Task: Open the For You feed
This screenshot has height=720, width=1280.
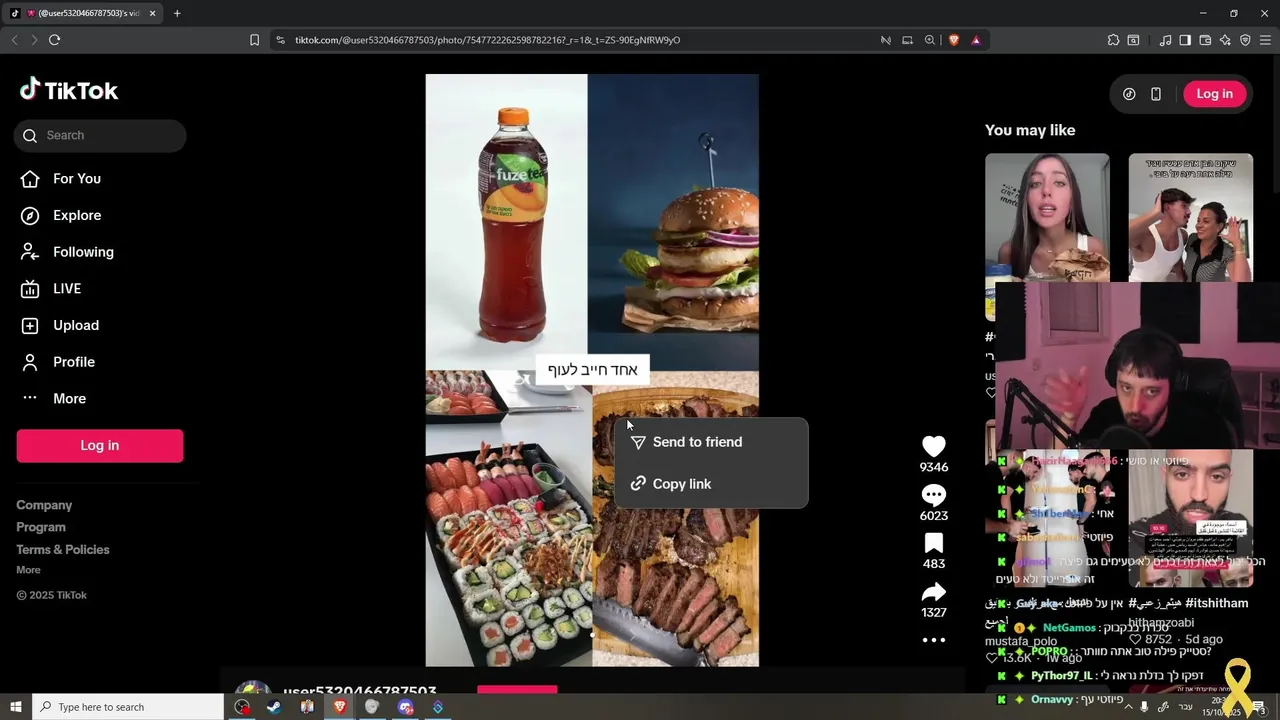Action: (x=77, y=178)
